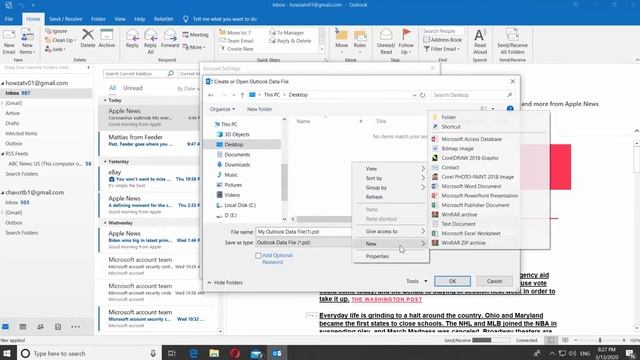Click the New folder button
The width and height of the screenshot is (640, 360).
(259, 109)
